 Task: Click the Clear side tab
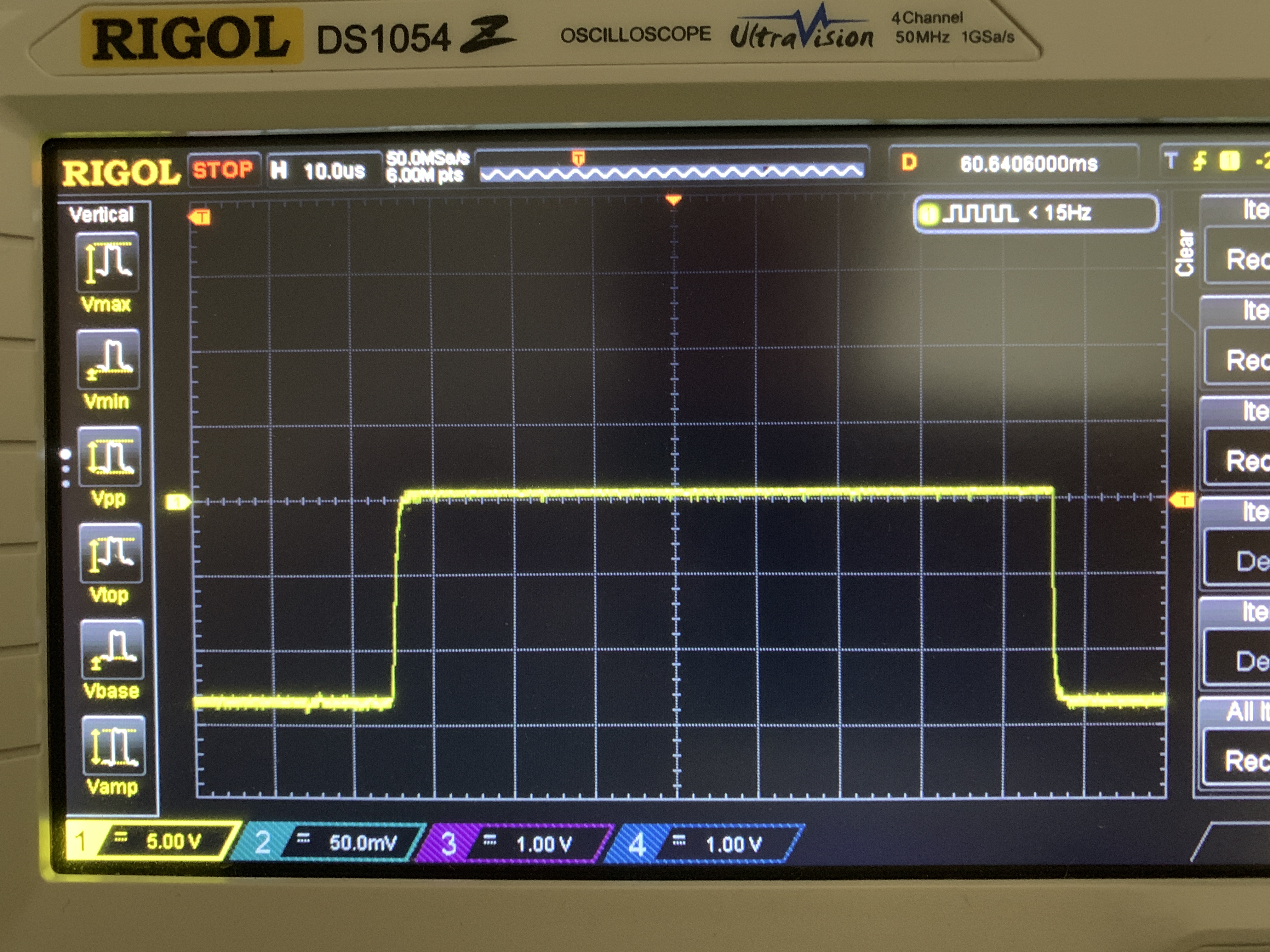1184,253
